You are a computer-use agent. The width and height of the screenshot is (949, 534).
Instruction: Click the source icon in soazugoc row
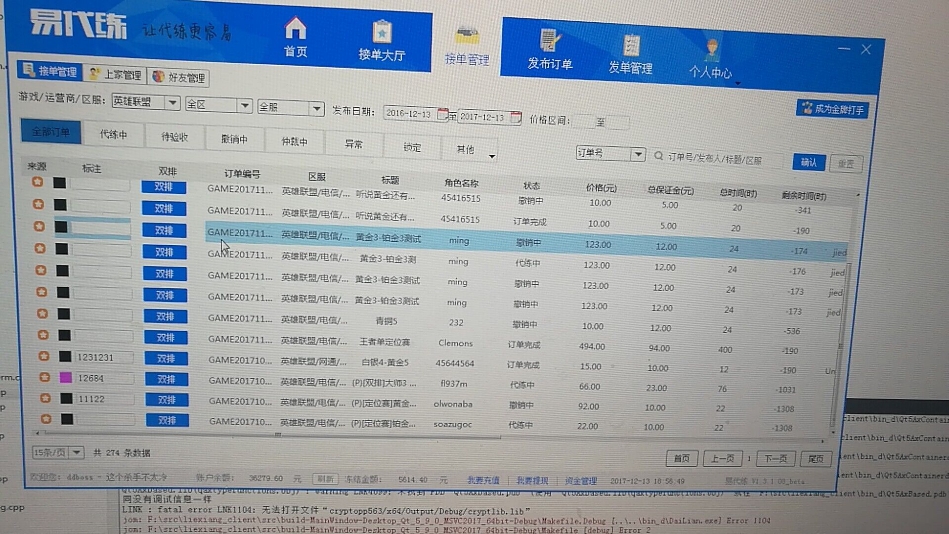point(46,418)
